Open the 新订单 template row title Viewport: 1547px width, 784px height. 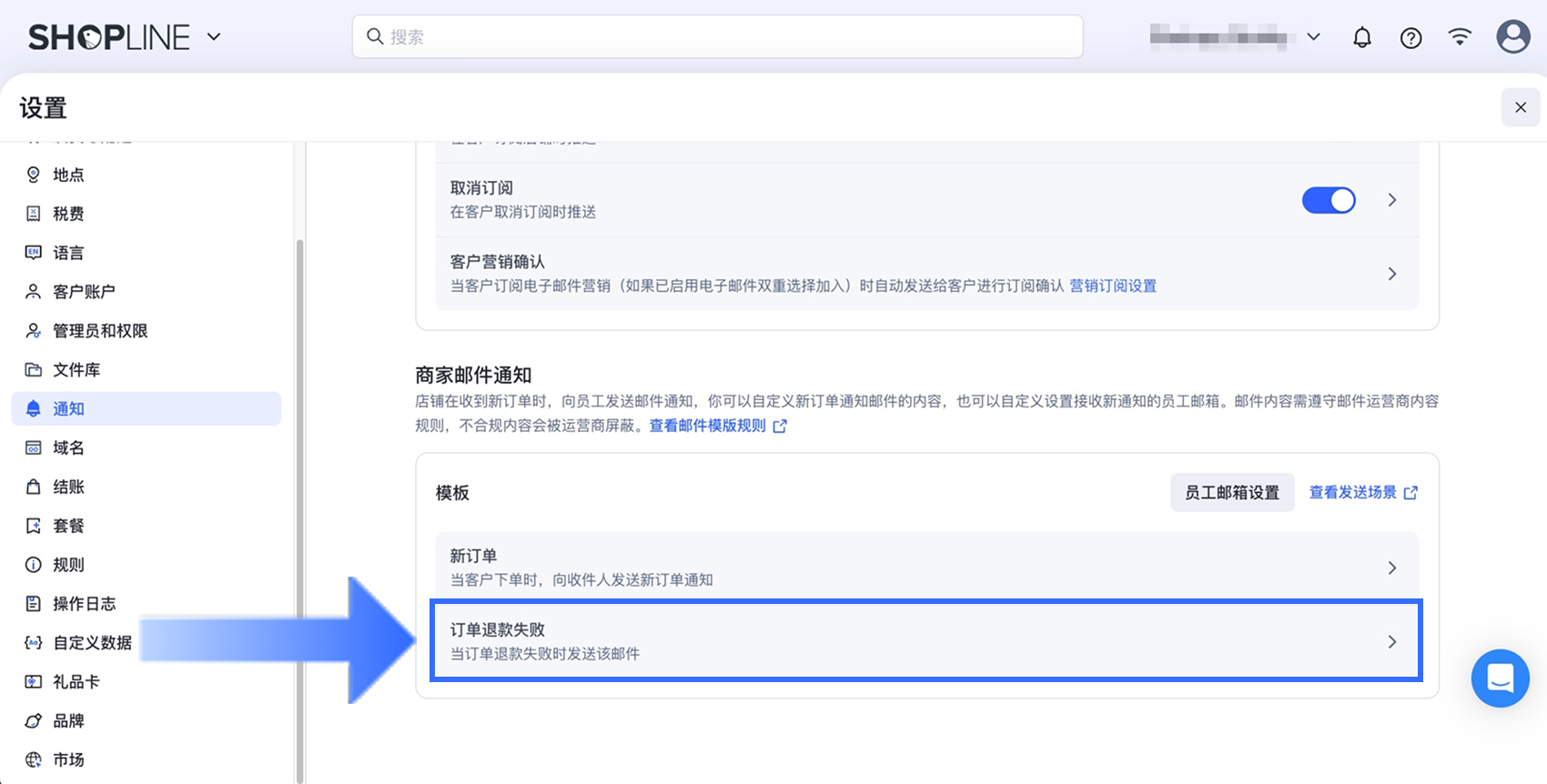(x=473, y=556)
